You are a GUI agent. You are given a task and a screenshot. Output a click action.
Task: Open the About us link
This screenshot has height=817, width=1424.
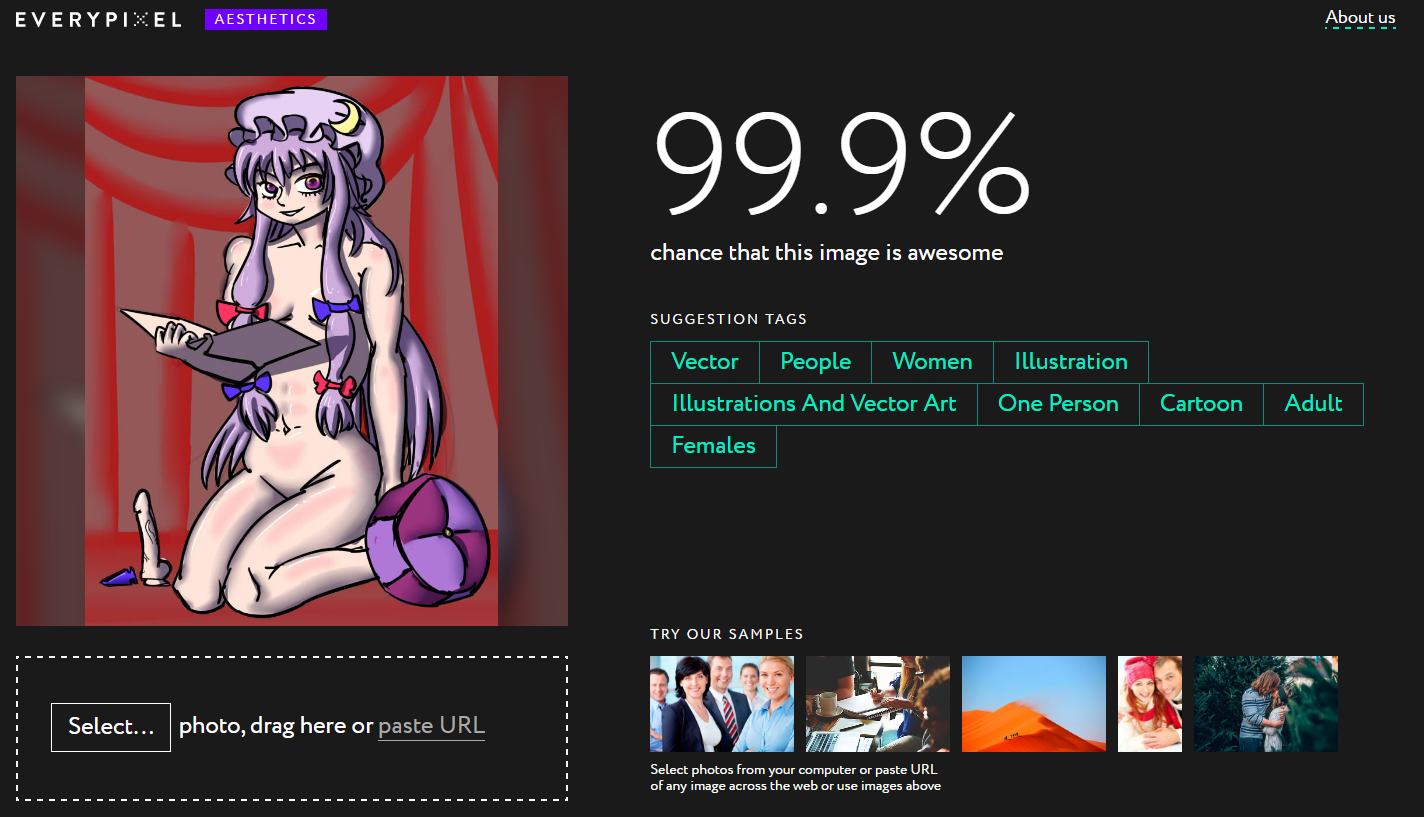click(1360, 18)
